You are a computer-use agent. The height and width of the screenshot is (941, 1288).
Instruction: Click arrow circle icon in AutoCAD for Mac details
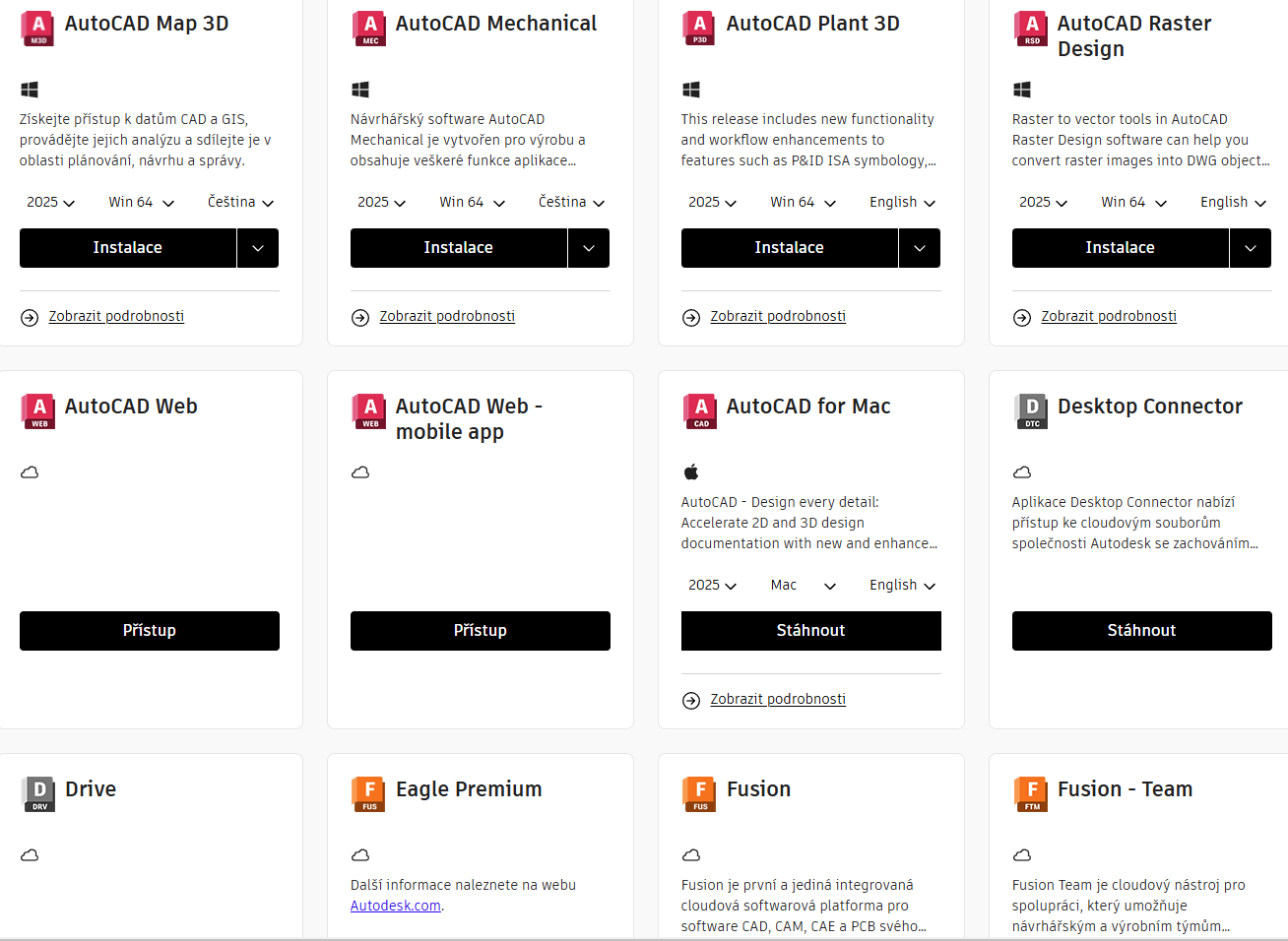click(x=691, y=700)
